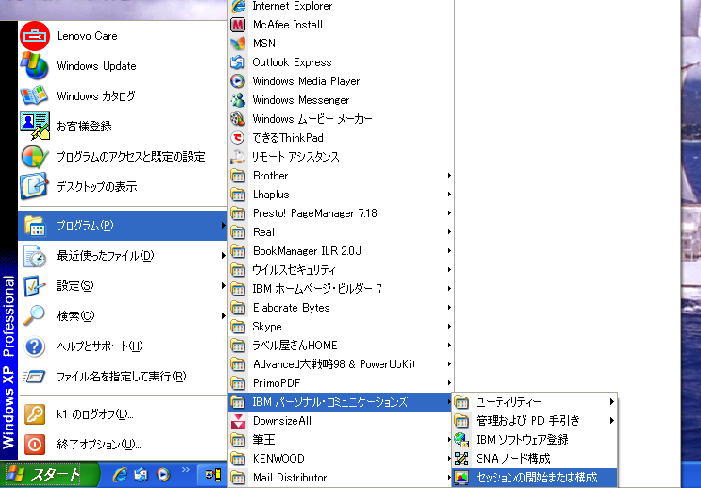The height and width of the screenshot is (488, 701).
Task: Select IBM パーソナル・コミュニケーションズ folder
Action: click(341, 402)
